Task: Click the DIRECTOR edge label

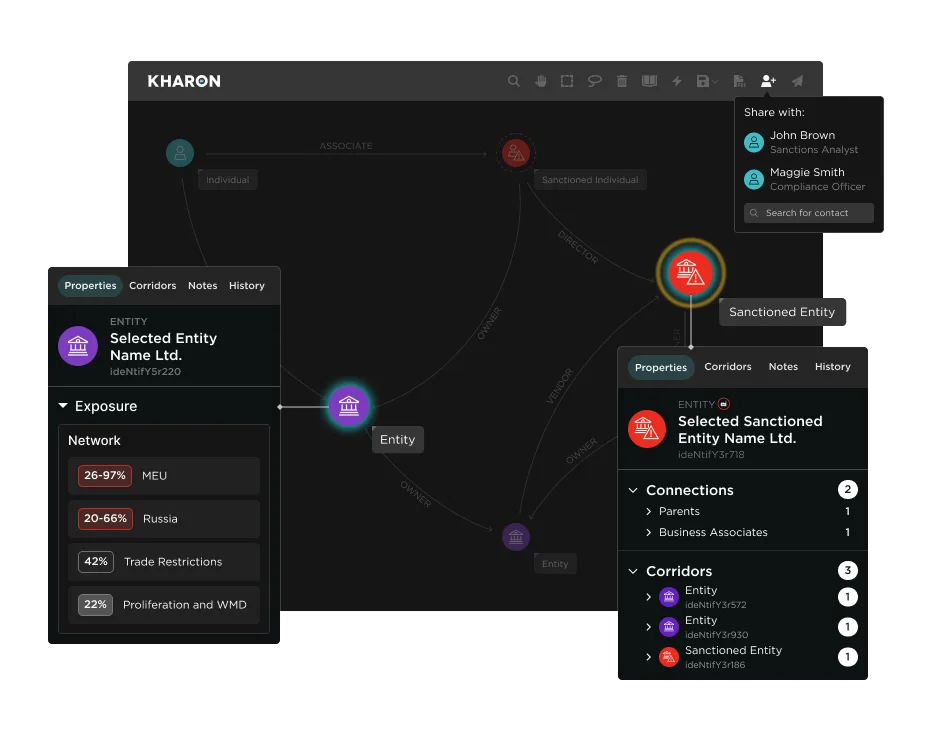Action: point(578,247)
